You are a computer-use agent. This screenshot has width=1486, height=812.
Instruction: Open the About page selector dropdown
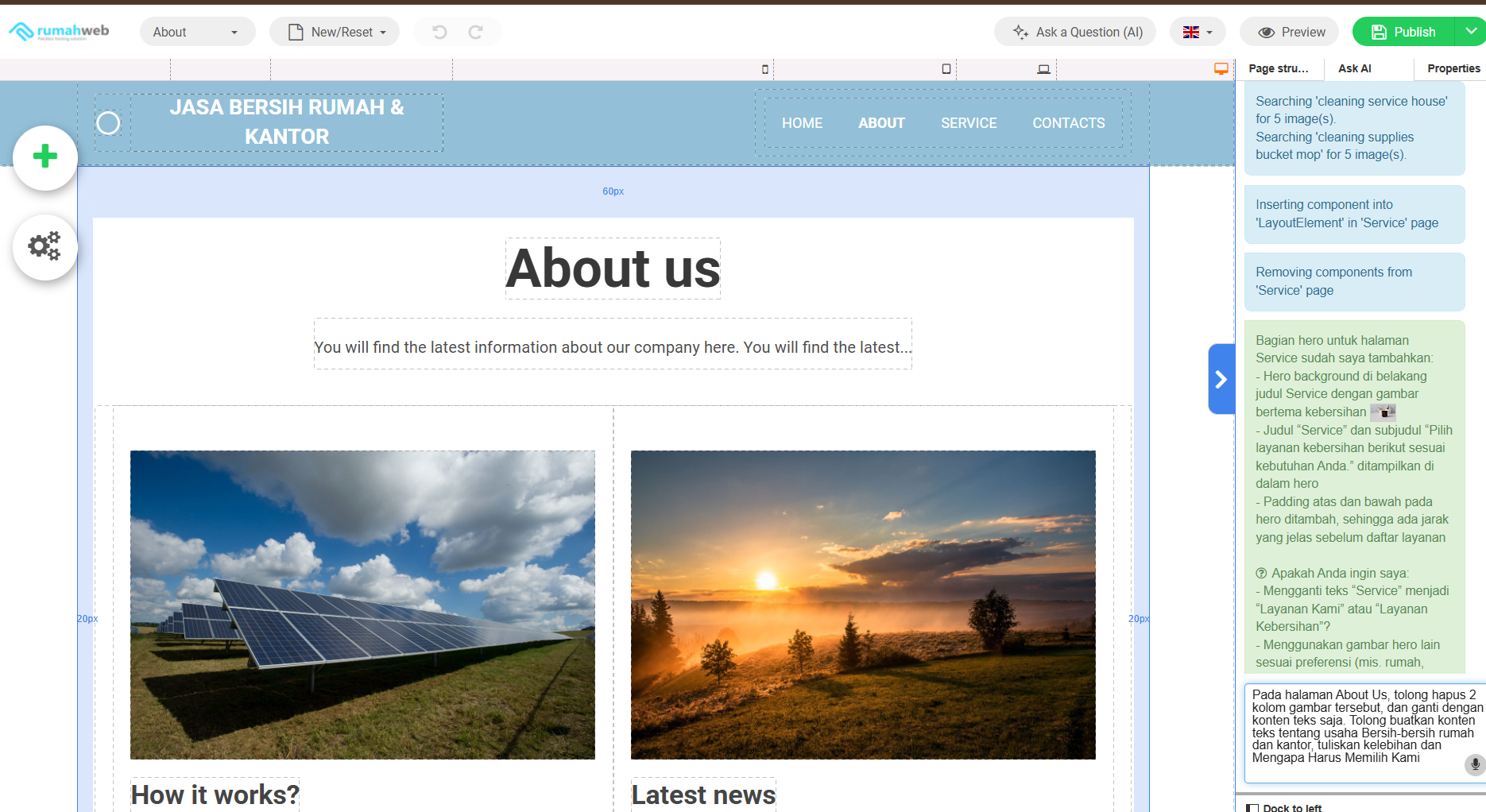(x=197, y=32)
